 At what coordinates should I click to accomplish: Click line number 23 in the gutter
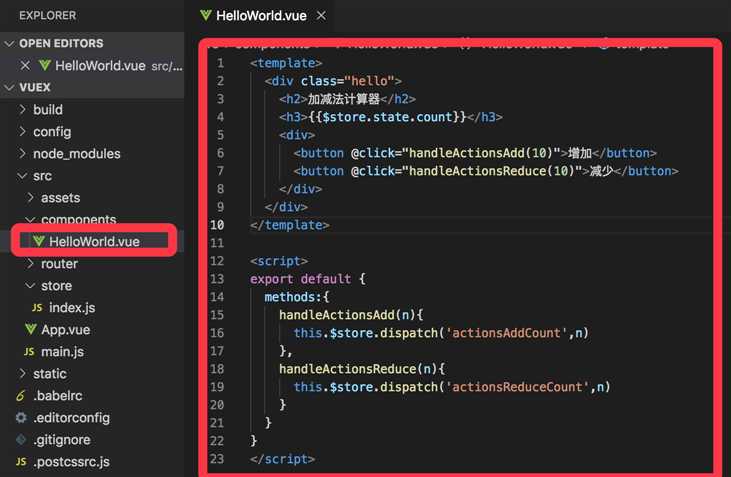click(217, 459)
